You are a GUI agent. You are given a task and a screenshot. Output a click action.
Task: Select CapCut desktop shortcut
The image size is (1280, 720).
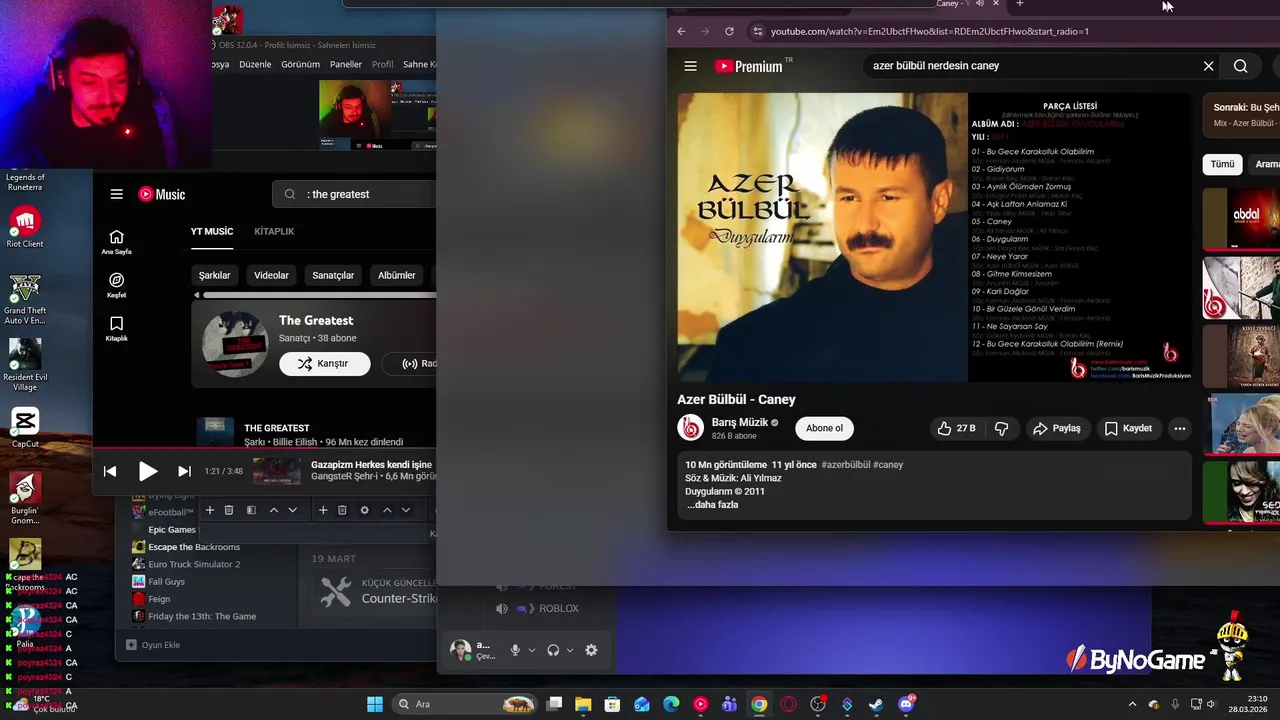point(25,428)
